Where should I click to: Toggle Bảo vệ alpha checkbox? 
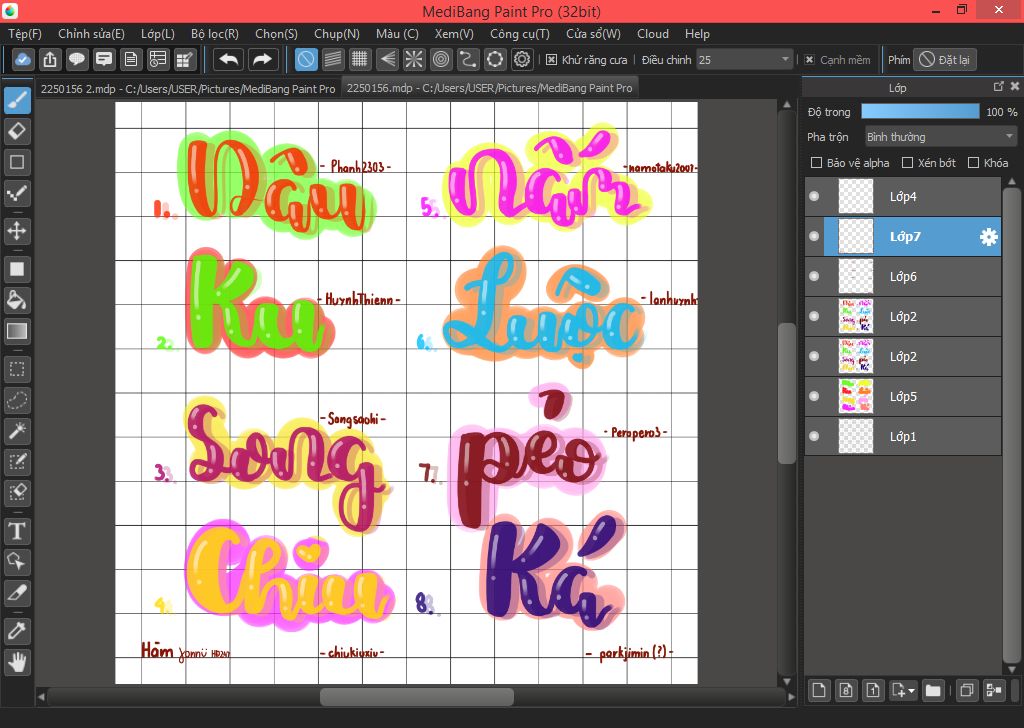point(816,163)
